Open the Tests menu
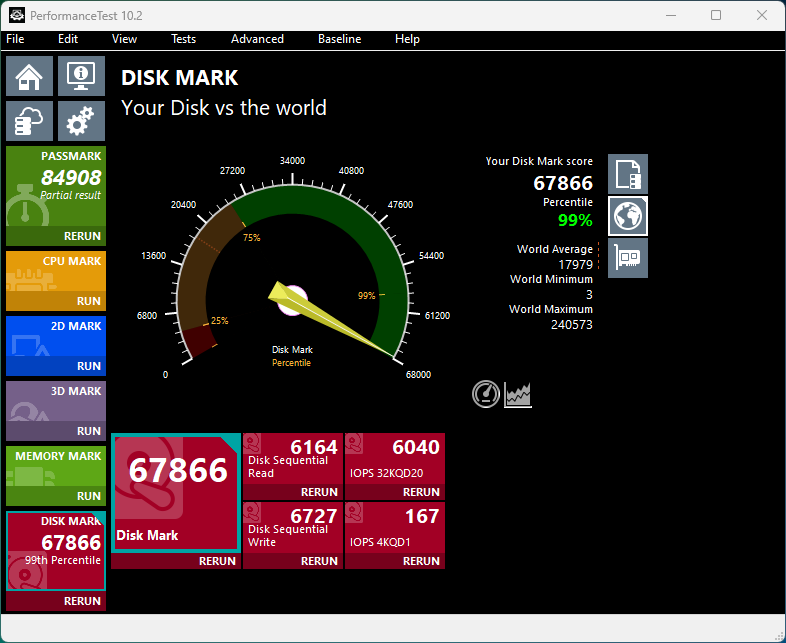The height and width of the screenshot is (643, 786). pos(183,39)
